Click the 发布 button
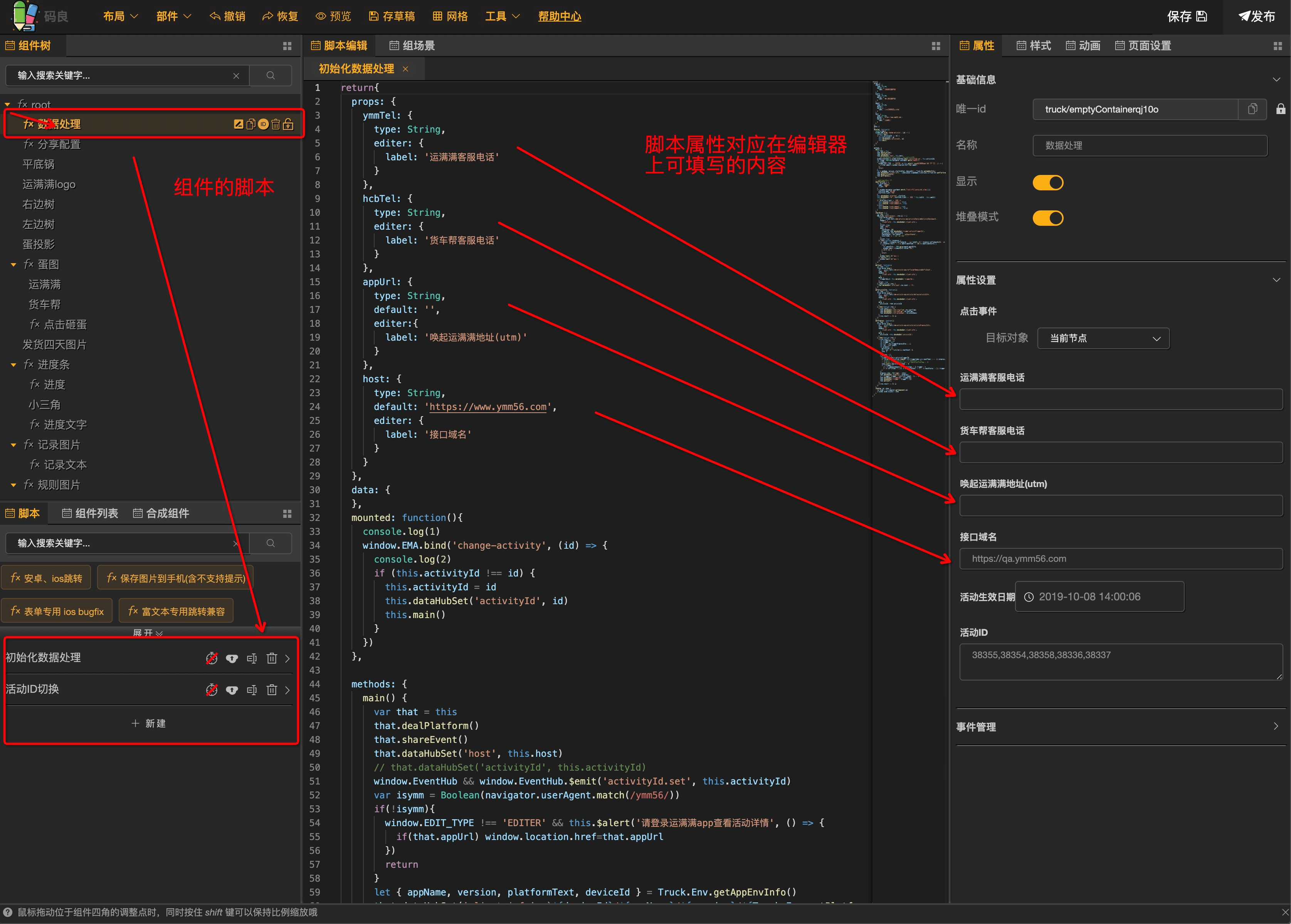The image size is (1291, 924). (1257, 17)
